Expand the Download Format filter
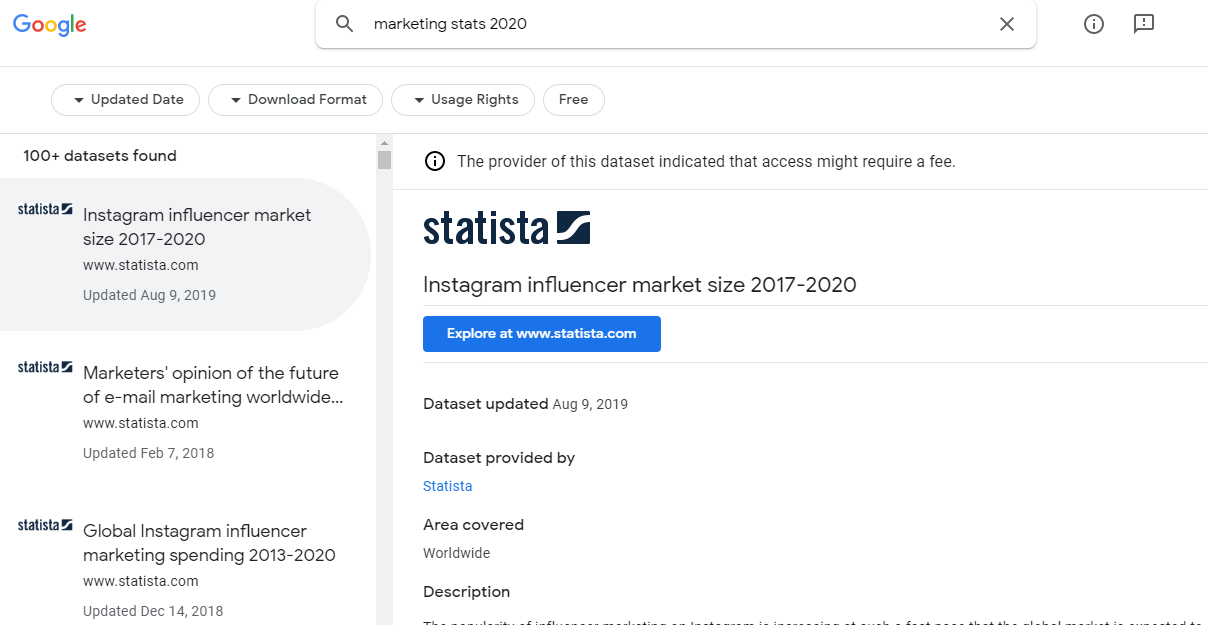This screenshot has width=1208, height=625. (x=295, y=100)
